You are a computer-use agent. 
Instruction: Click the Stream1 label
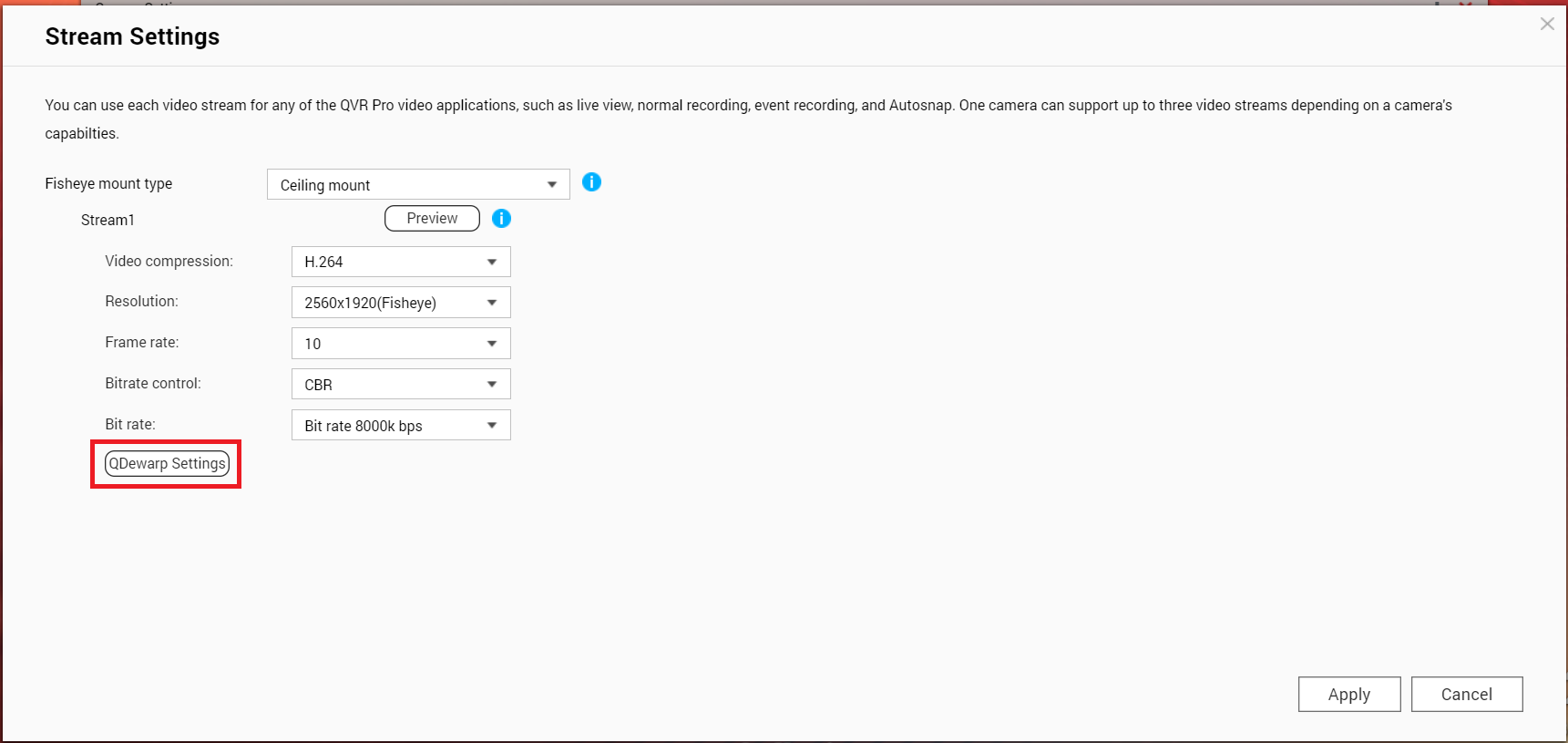coord(108,221)
